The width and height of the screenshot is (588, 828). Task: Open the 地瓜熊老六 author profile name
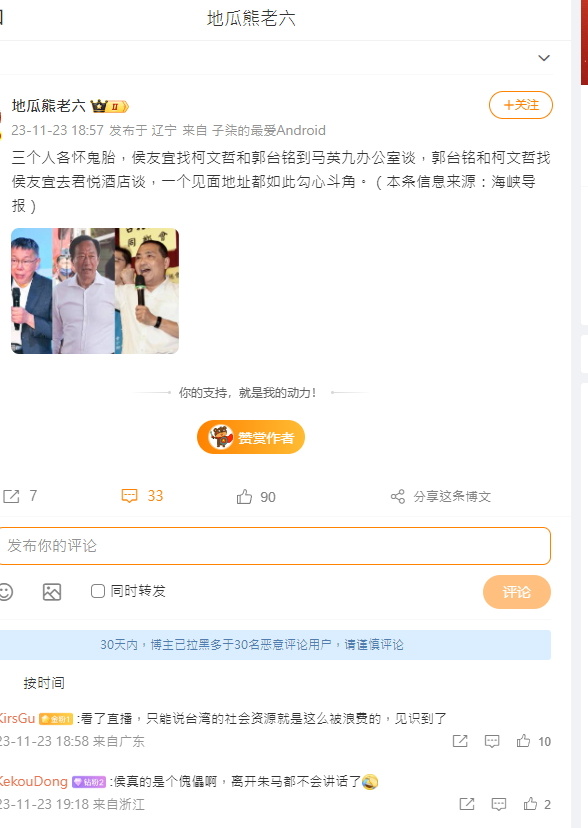(x=49, y=106)
